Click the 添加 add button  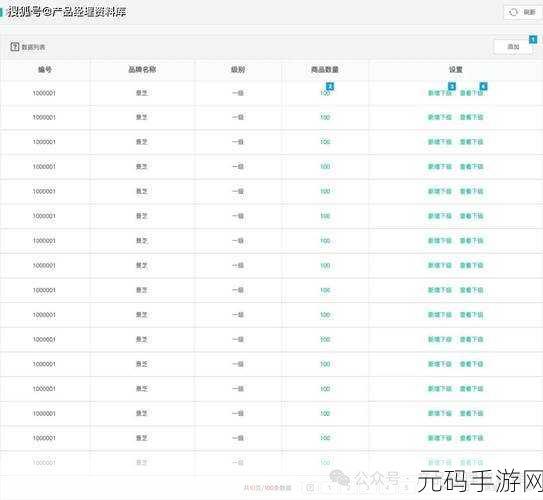tap(513, 47)
